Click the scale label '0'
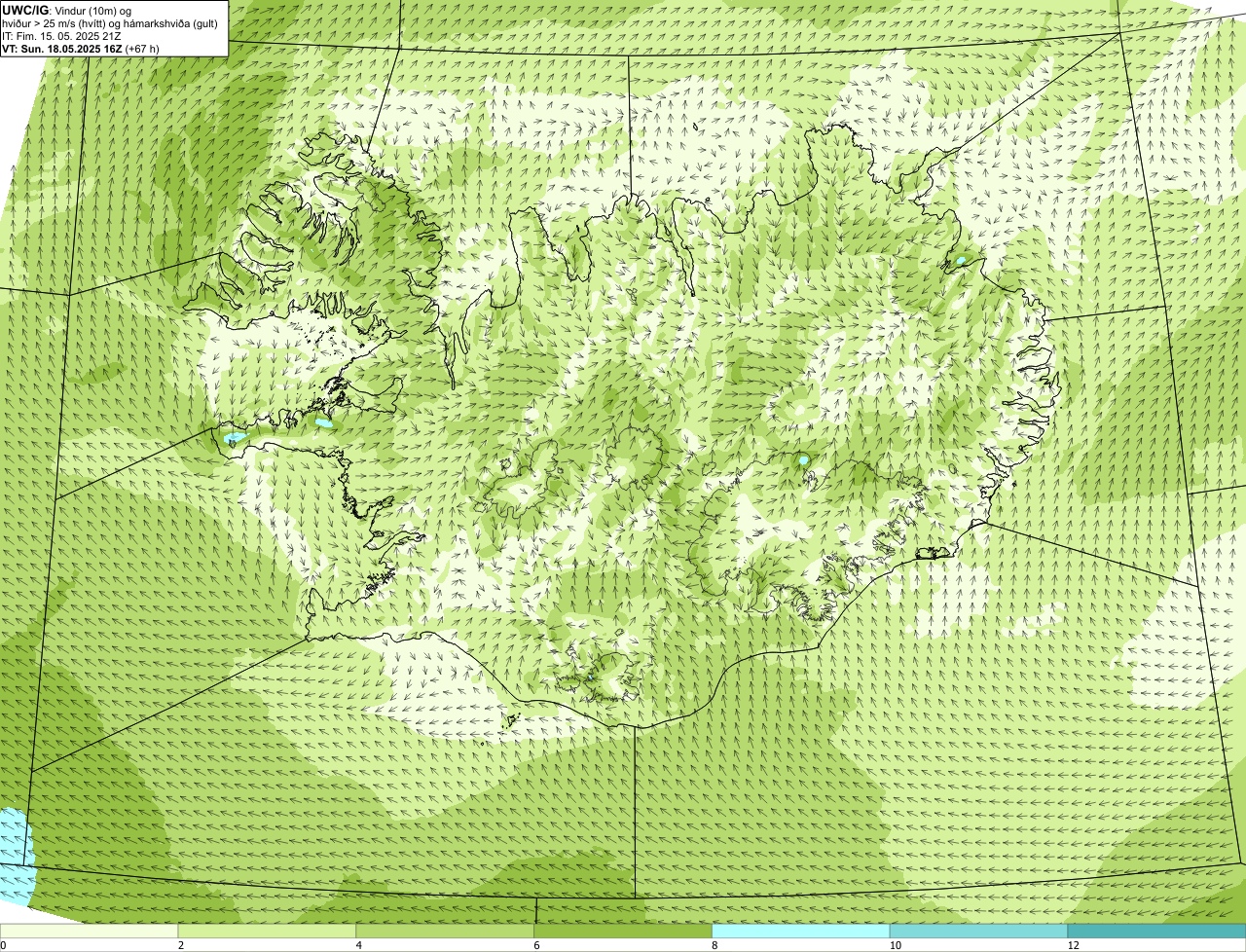This screenshot has height=952, width=1246. [x=3, y=945]
